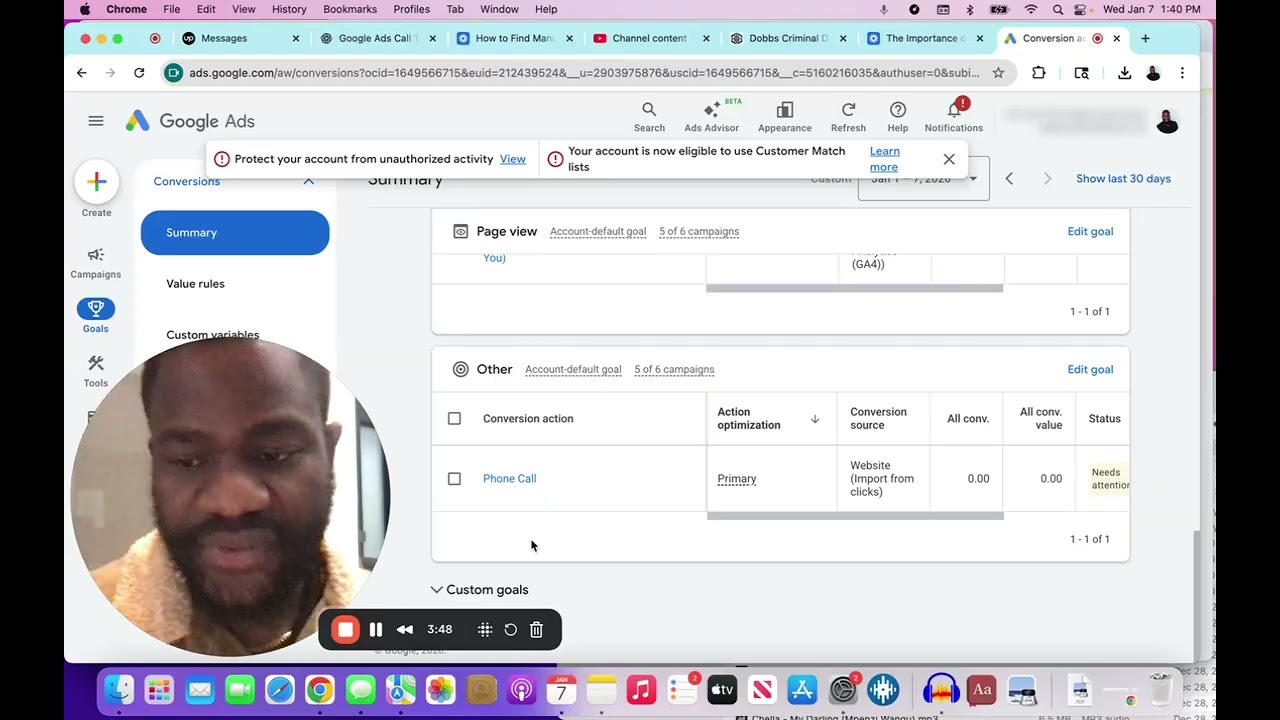Restart the recording

[x=511, y=630]
